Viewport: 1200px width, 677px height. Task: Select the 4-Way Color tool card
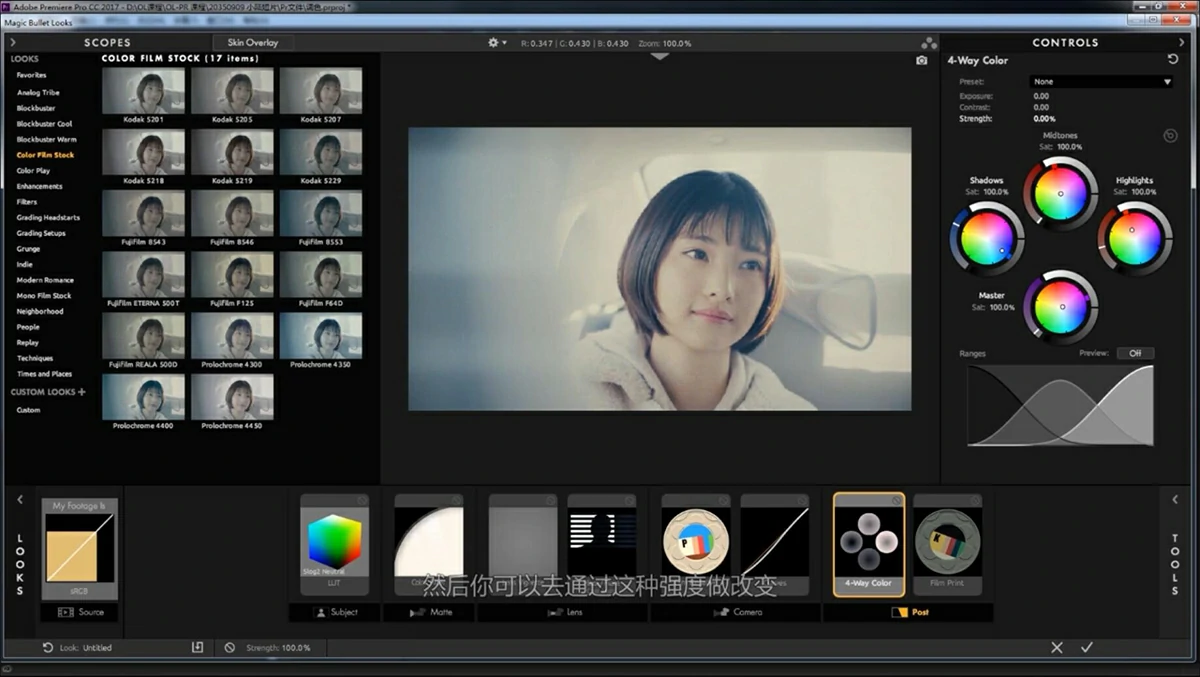(x=869, y=545)
